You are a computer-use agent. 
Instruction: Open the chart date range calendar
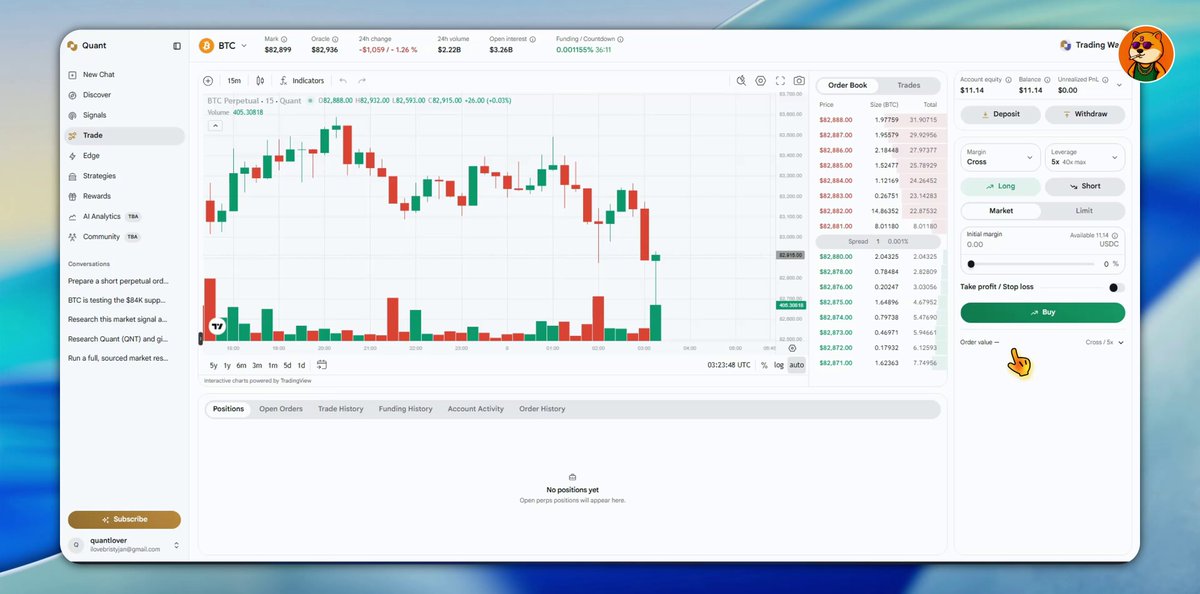[322, 365]
